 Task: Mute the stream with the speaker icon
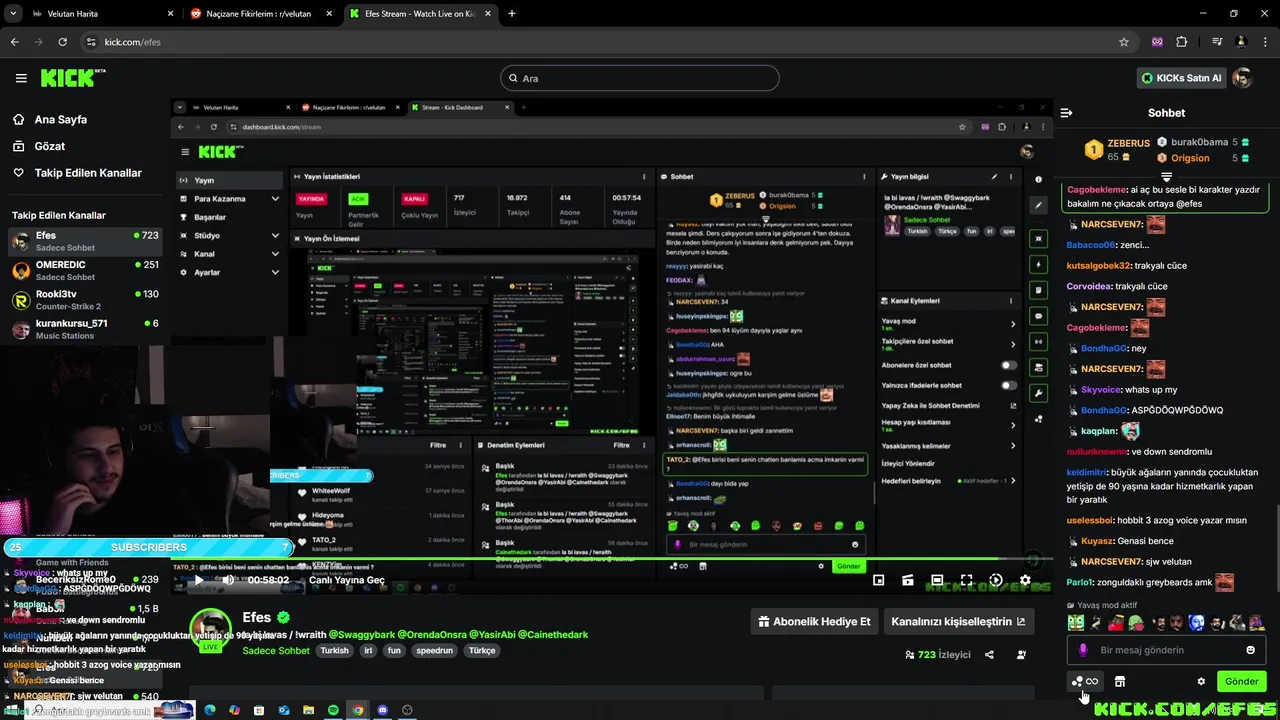(228, 580)
